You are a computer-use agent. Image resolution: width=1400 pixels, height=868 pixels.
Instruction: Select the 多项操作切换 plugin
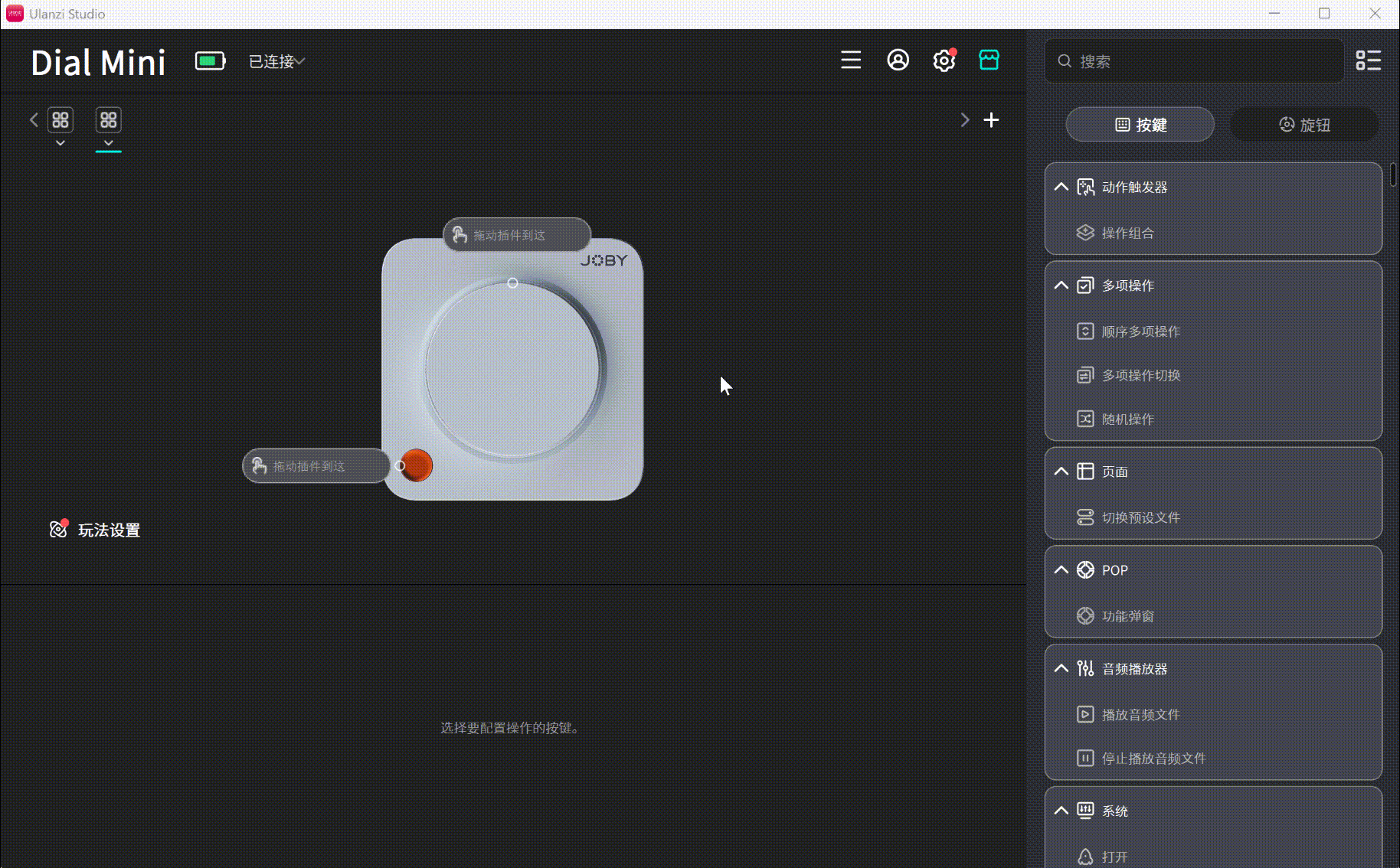(x=1213, y=375)
